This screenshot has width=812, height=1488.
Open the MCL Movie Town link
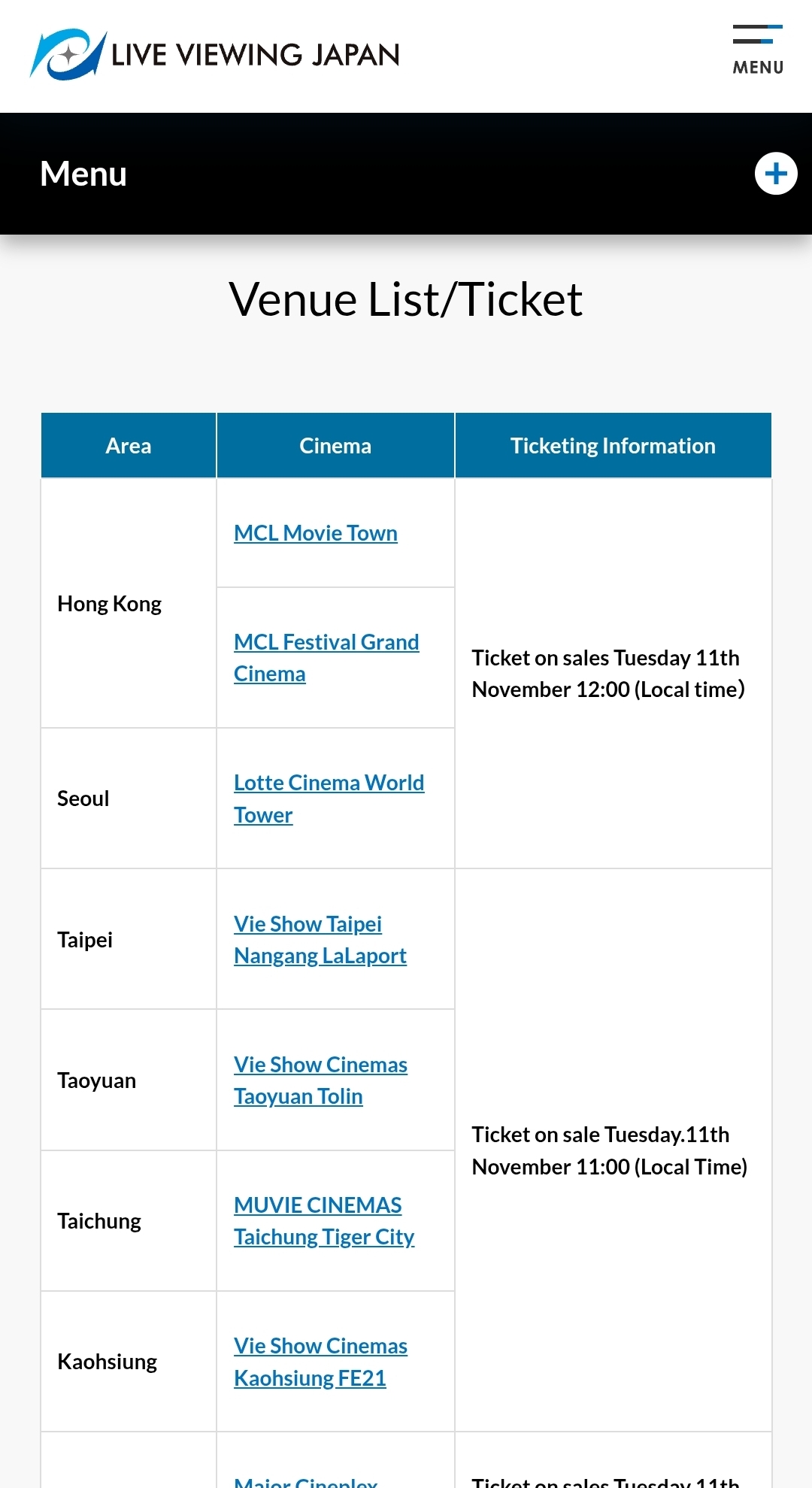pyautogui.click(x=316, y=533)
